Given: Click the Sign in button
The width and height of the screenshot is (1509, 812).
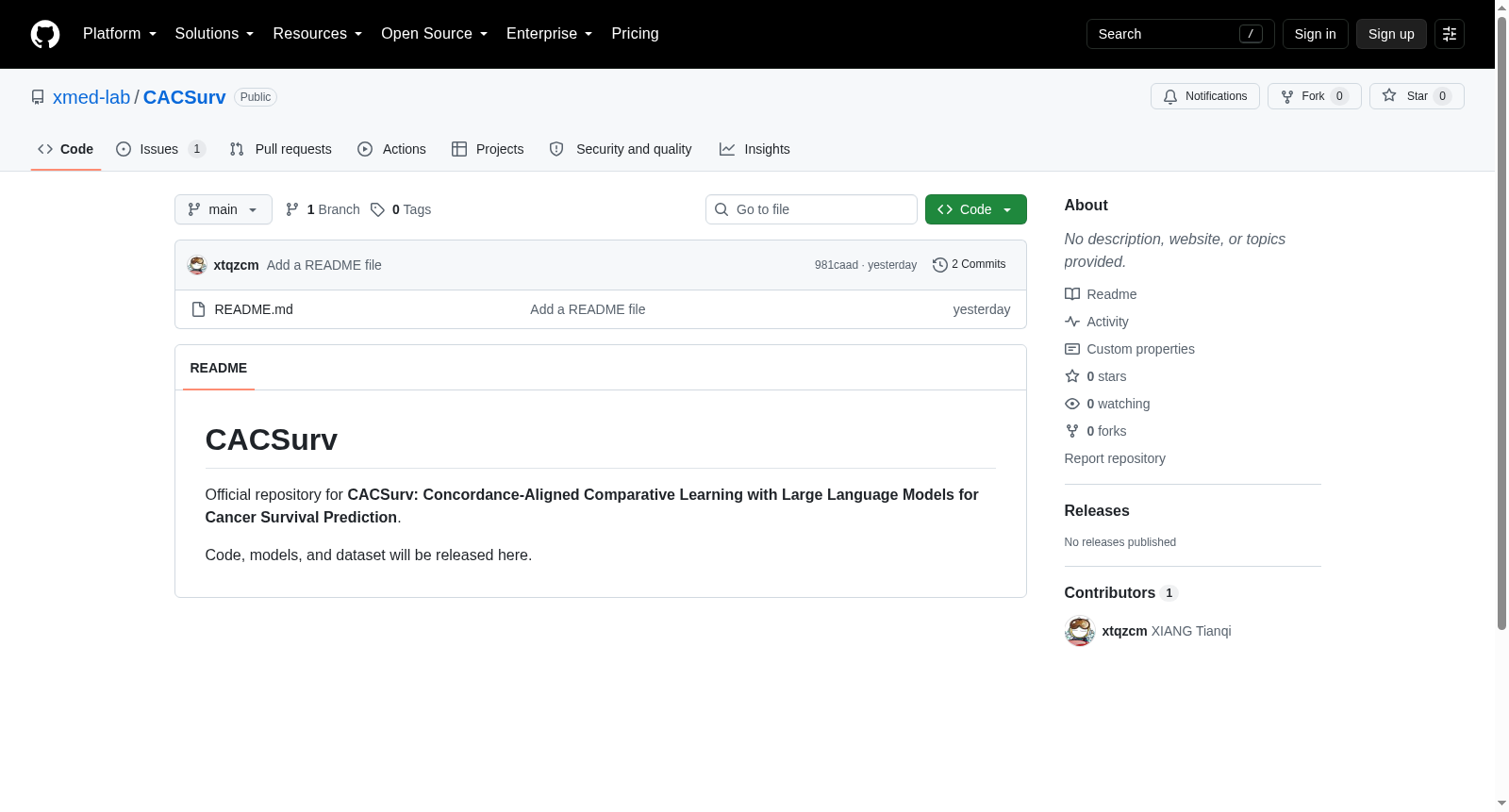Looking at the screenshot, I should [x=1315, y=34].
